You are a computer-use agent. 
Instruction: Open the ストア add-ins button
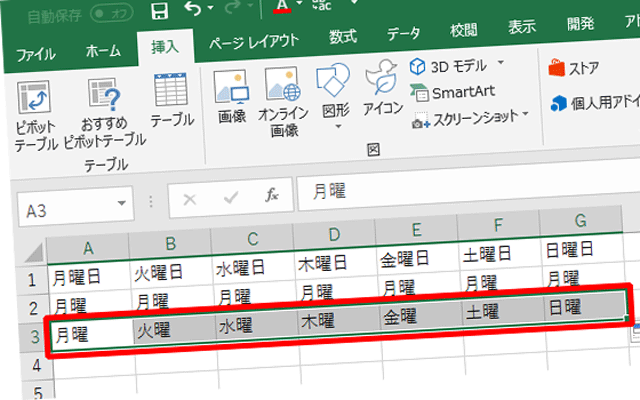click(574, 68)
